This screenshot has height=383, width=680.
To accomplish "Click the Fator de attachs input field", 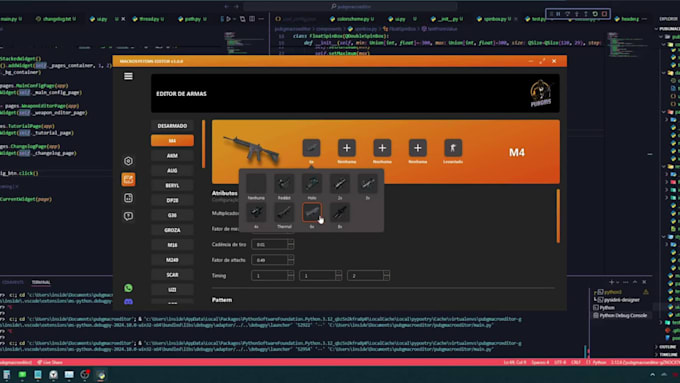I will click(270, 260).
